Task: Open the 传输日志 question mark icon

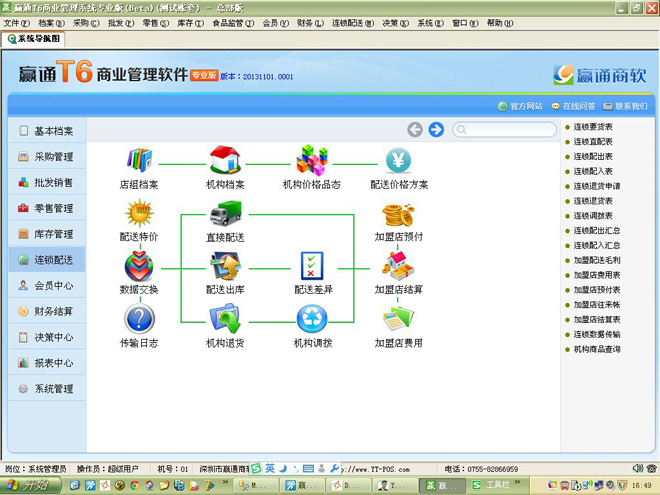Action: click(x=139, y=319)
